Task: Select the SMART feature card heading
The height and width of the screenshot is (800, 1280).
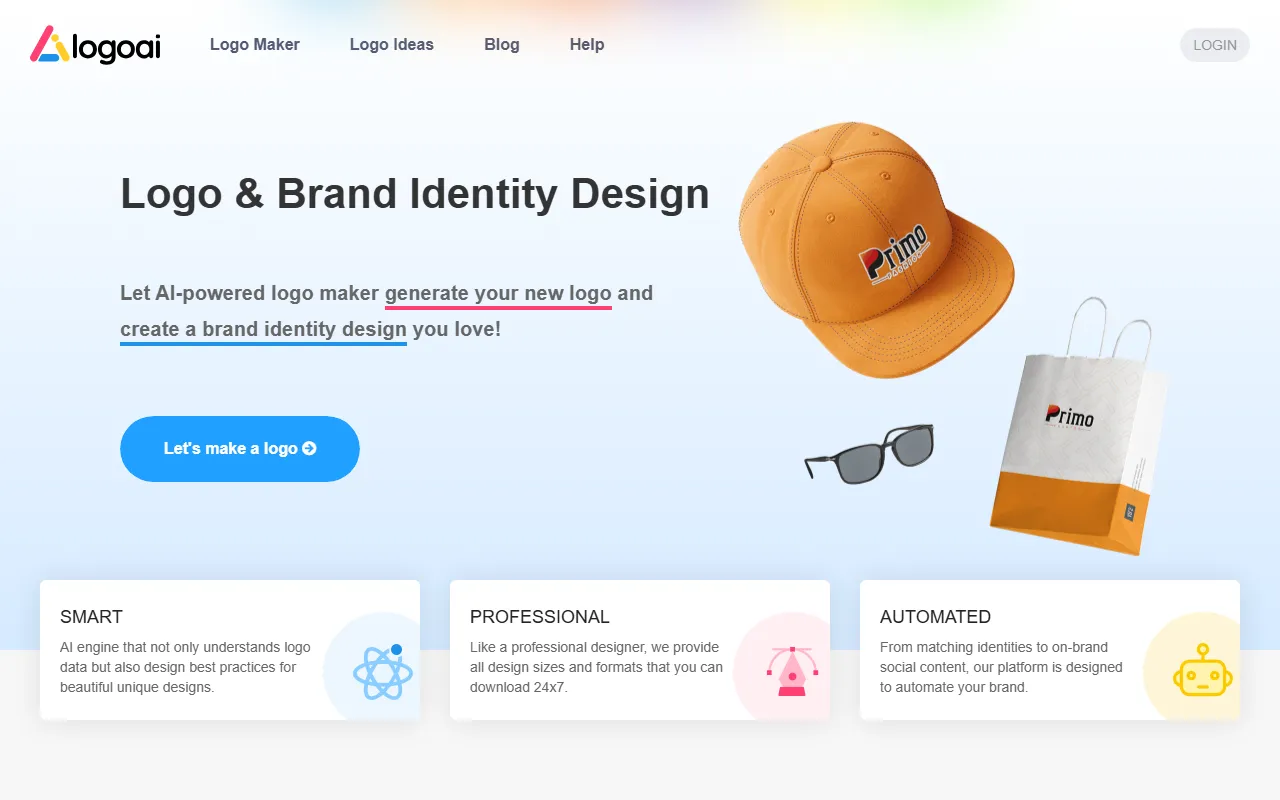Action: (x=91, y=617)
